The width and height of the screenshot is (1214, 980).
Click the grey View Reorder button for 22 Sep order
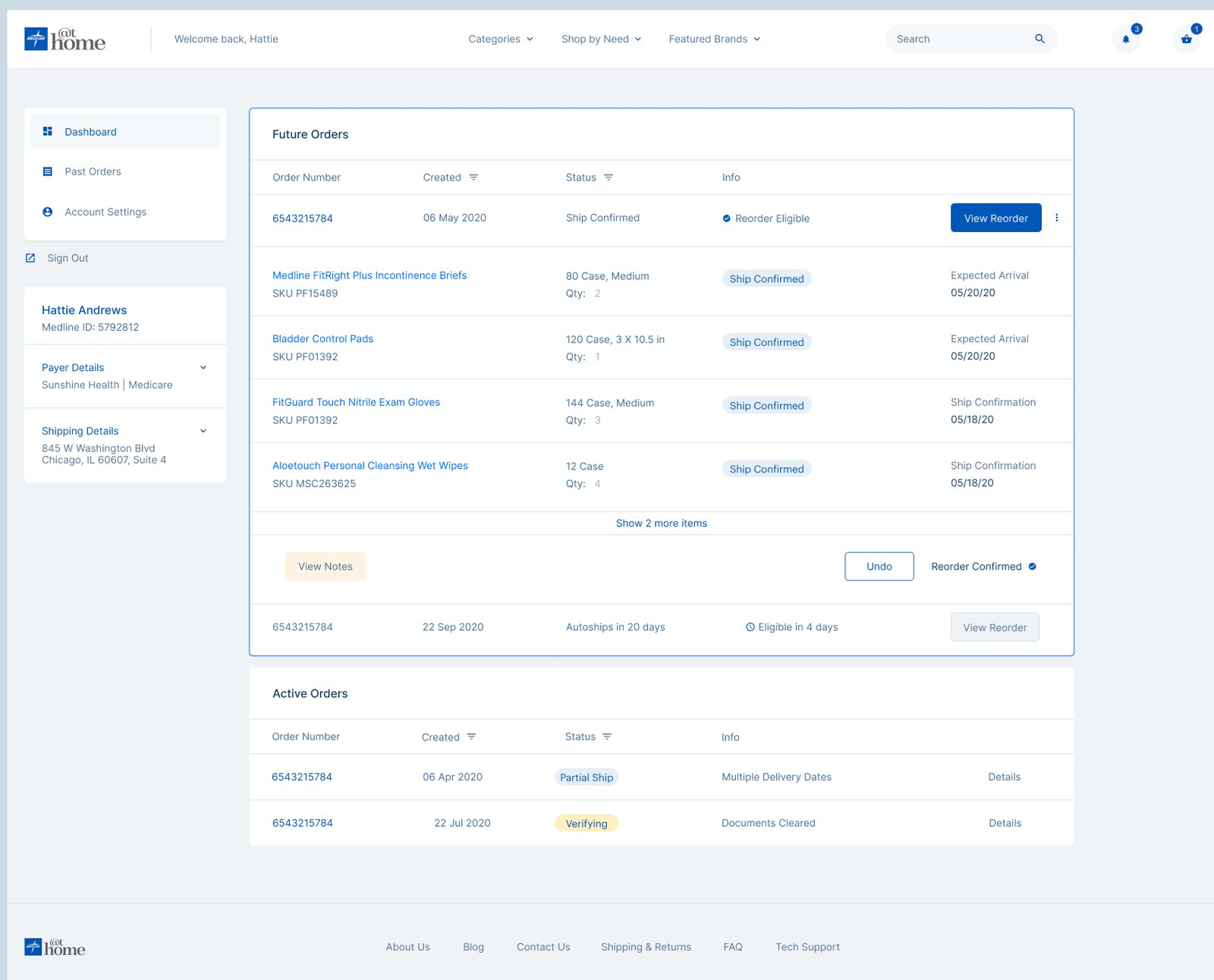pos(995,627)
